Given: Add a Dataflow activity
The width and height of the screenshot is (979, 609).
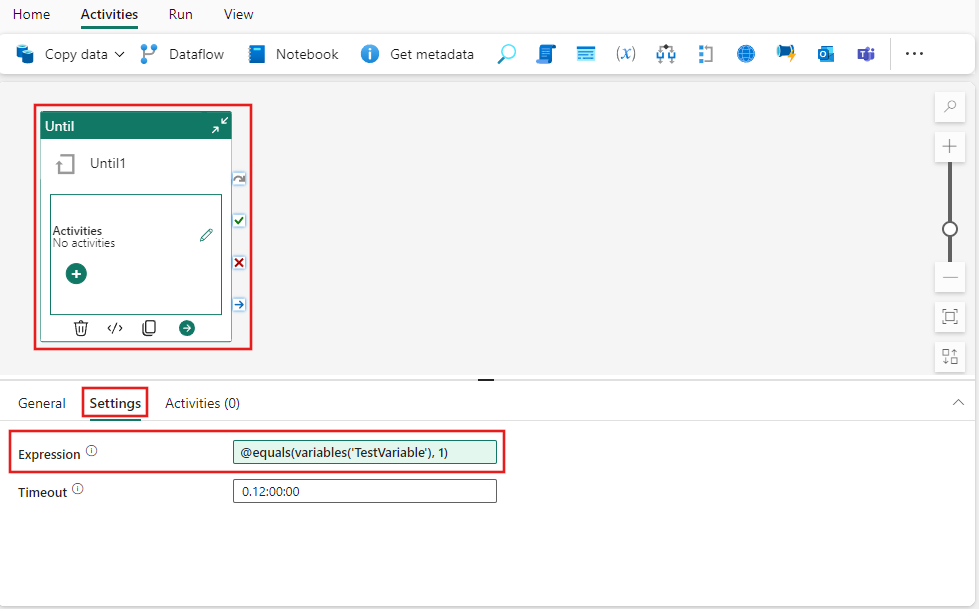Looking at the screenshot, I should tap(182, 54).
